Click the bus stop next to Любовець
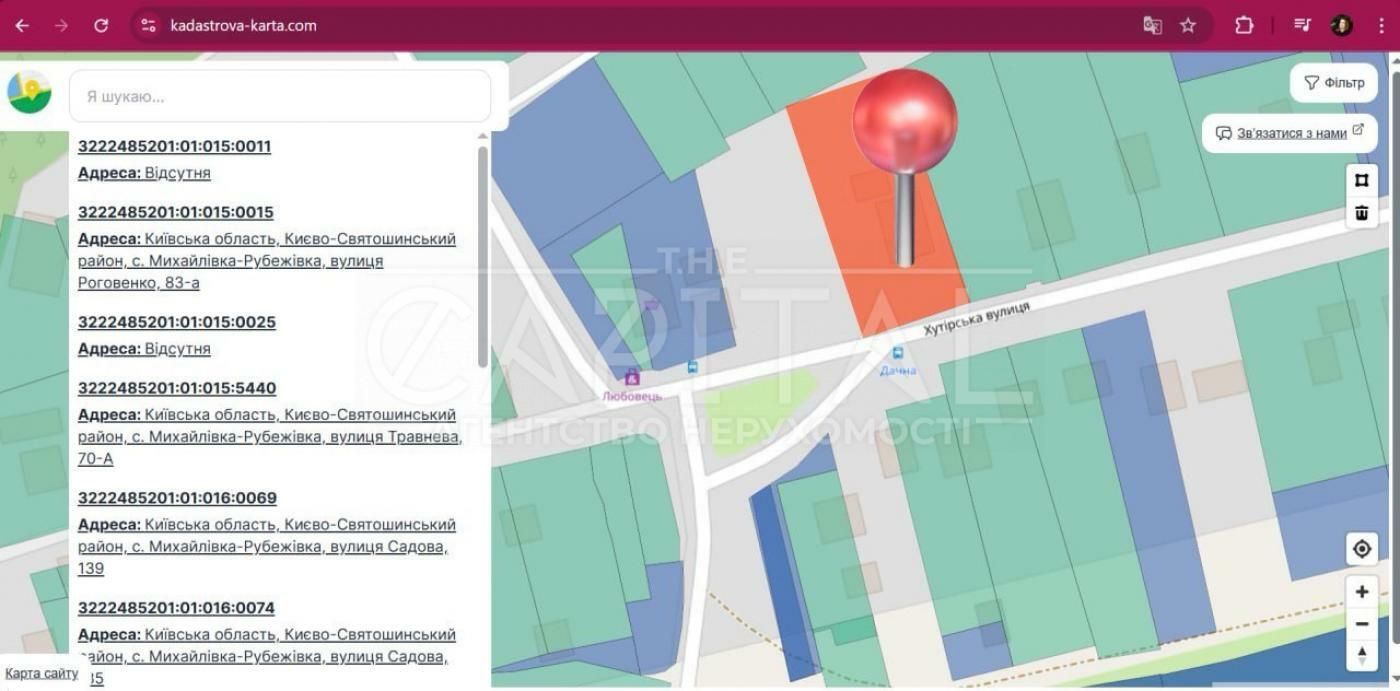This screenshot has width=1400, height=691. pyautogui.click(x=693, y=367)
